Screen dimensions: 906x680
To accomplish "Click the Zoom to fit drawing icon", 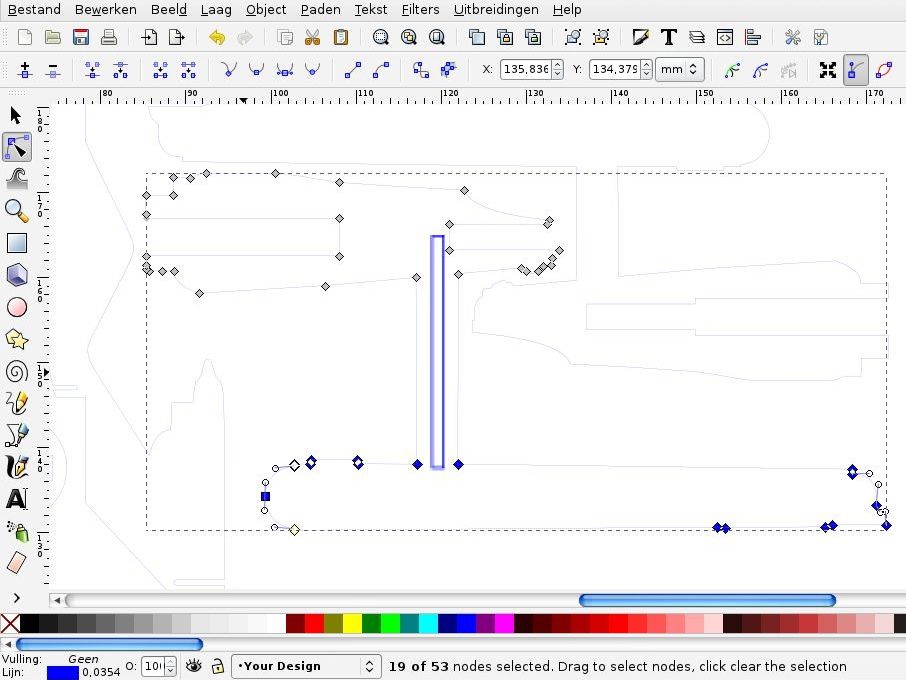I will (x=409, y=38).
